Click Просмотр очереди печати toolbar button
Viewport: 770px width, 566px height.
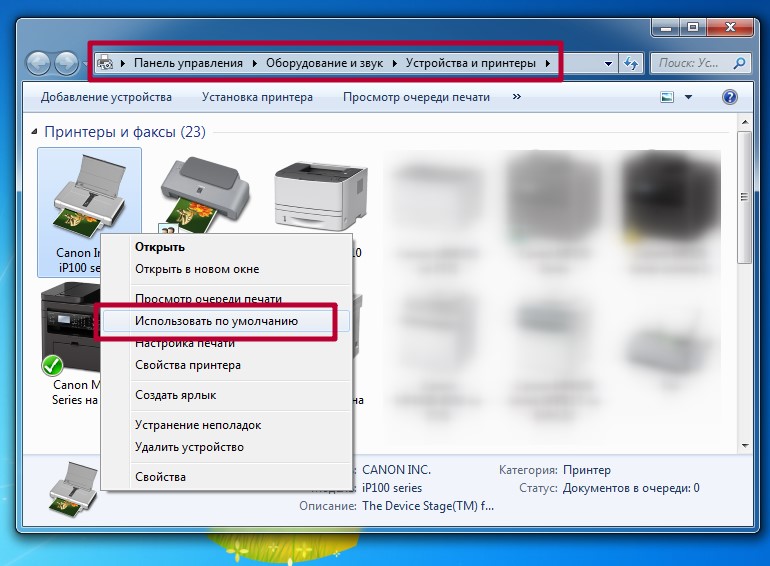point(416,97)
